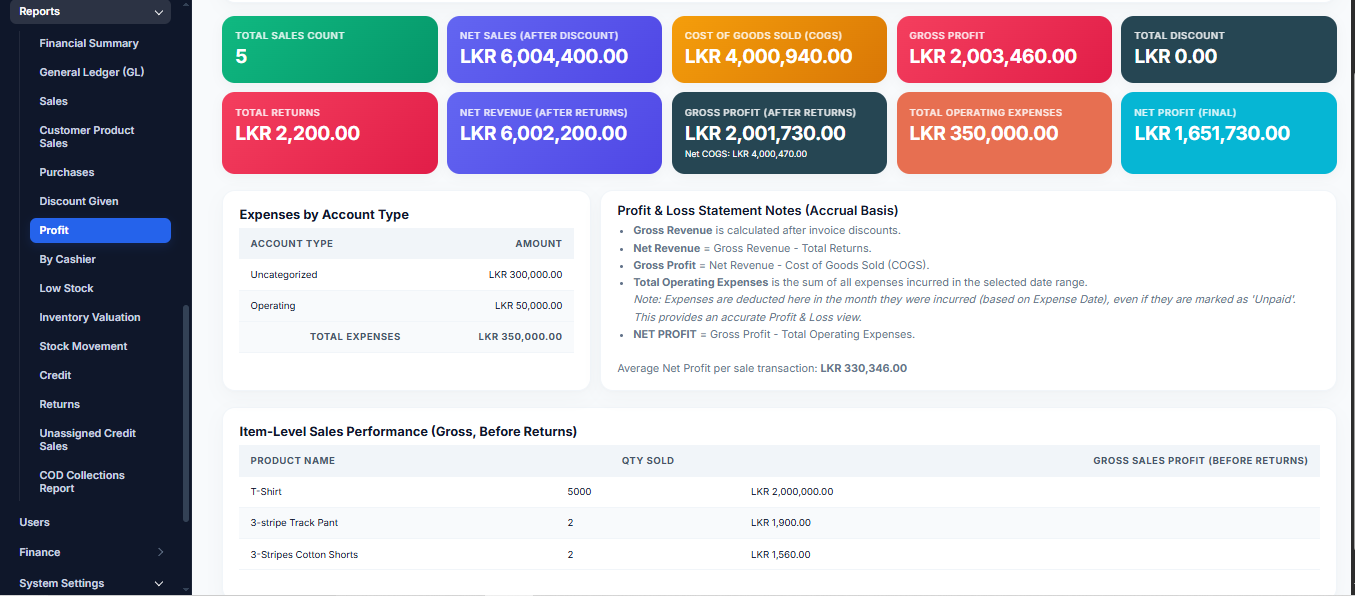Click the Gross Profit LKR 2,003,460.00 card
Viewport: 1355px width, 596px height.
tap(1004, 49)
